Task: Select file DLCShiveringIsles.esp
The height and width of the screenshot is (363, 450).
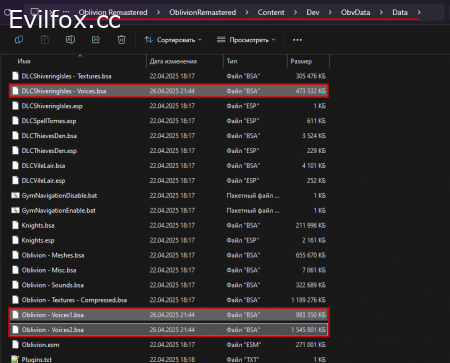Action: tap(169, 106)
